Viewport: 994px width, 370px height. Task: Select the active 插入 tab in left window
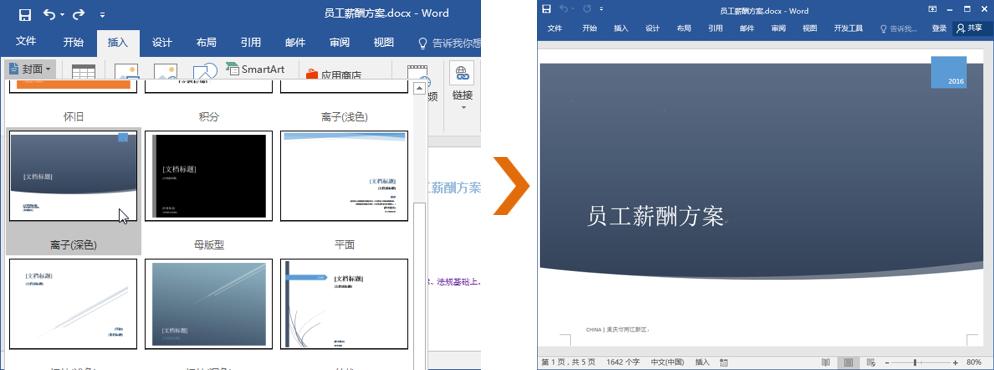coord(118,42)
